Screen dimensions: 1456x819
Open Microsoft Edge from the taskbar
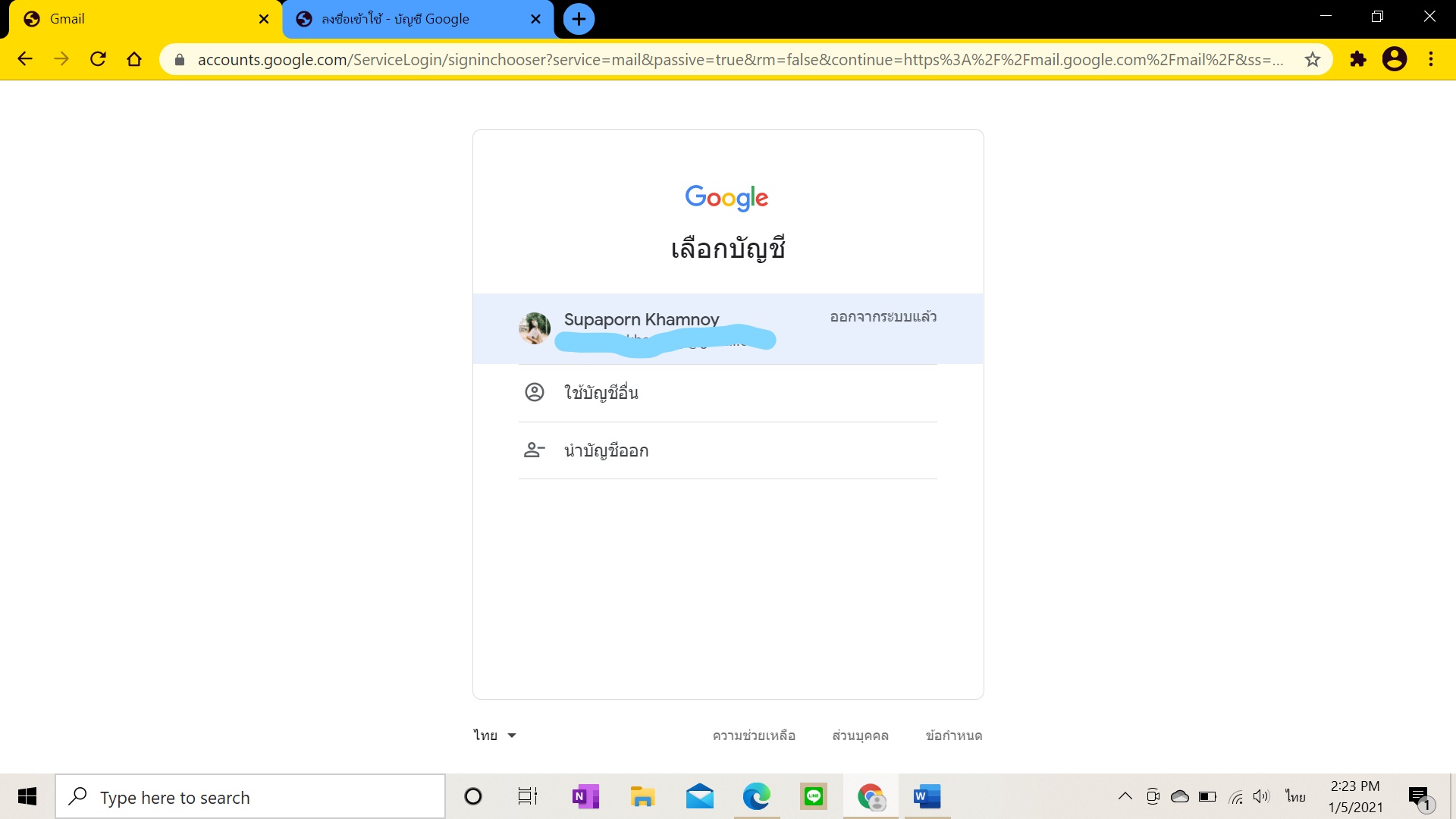click(756, 796)
